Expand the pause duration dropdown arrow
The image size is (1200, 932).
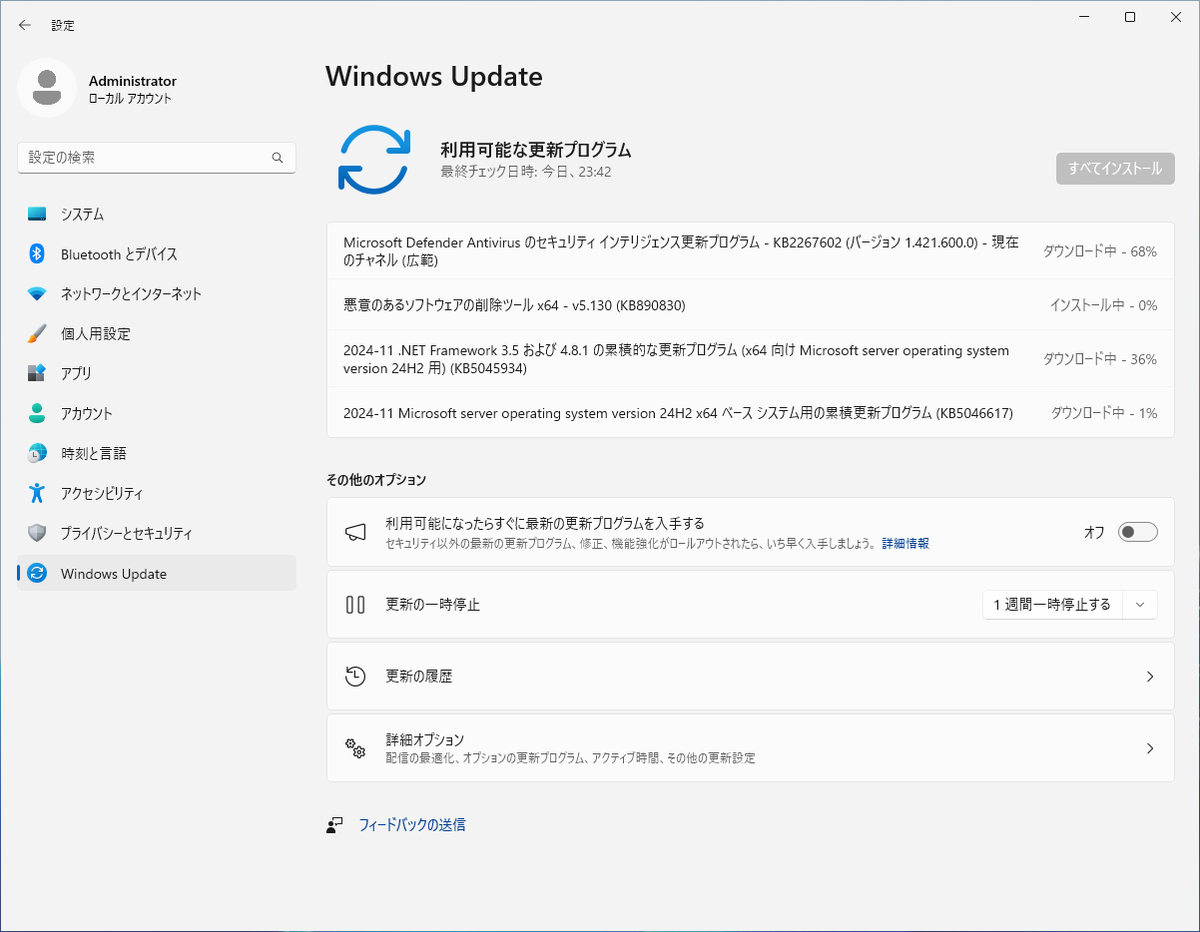(x=1140, y=604)
